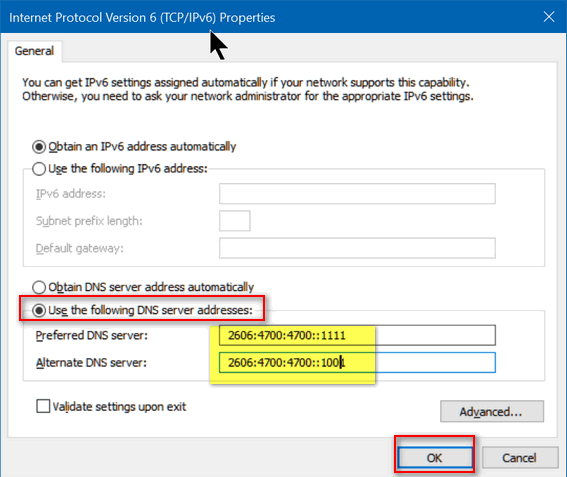
Task: Click the Preferred DNS server label
Action: (92, 336)
